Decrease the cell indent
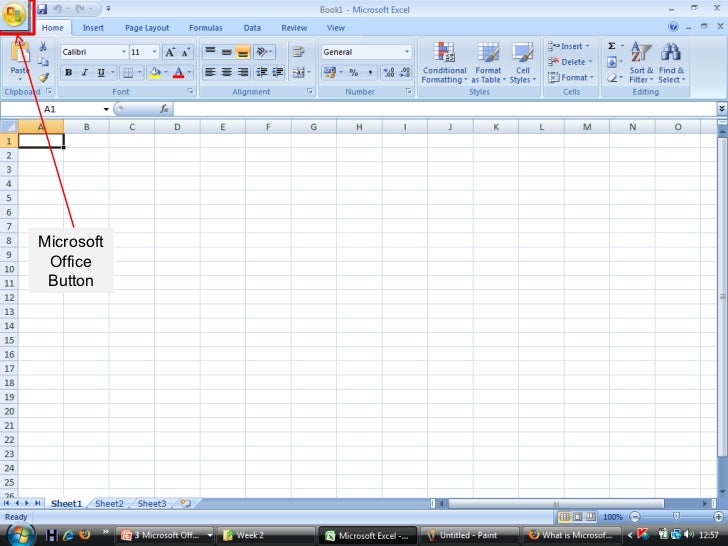This screenshot has width=728, height=546. [261, 72]
